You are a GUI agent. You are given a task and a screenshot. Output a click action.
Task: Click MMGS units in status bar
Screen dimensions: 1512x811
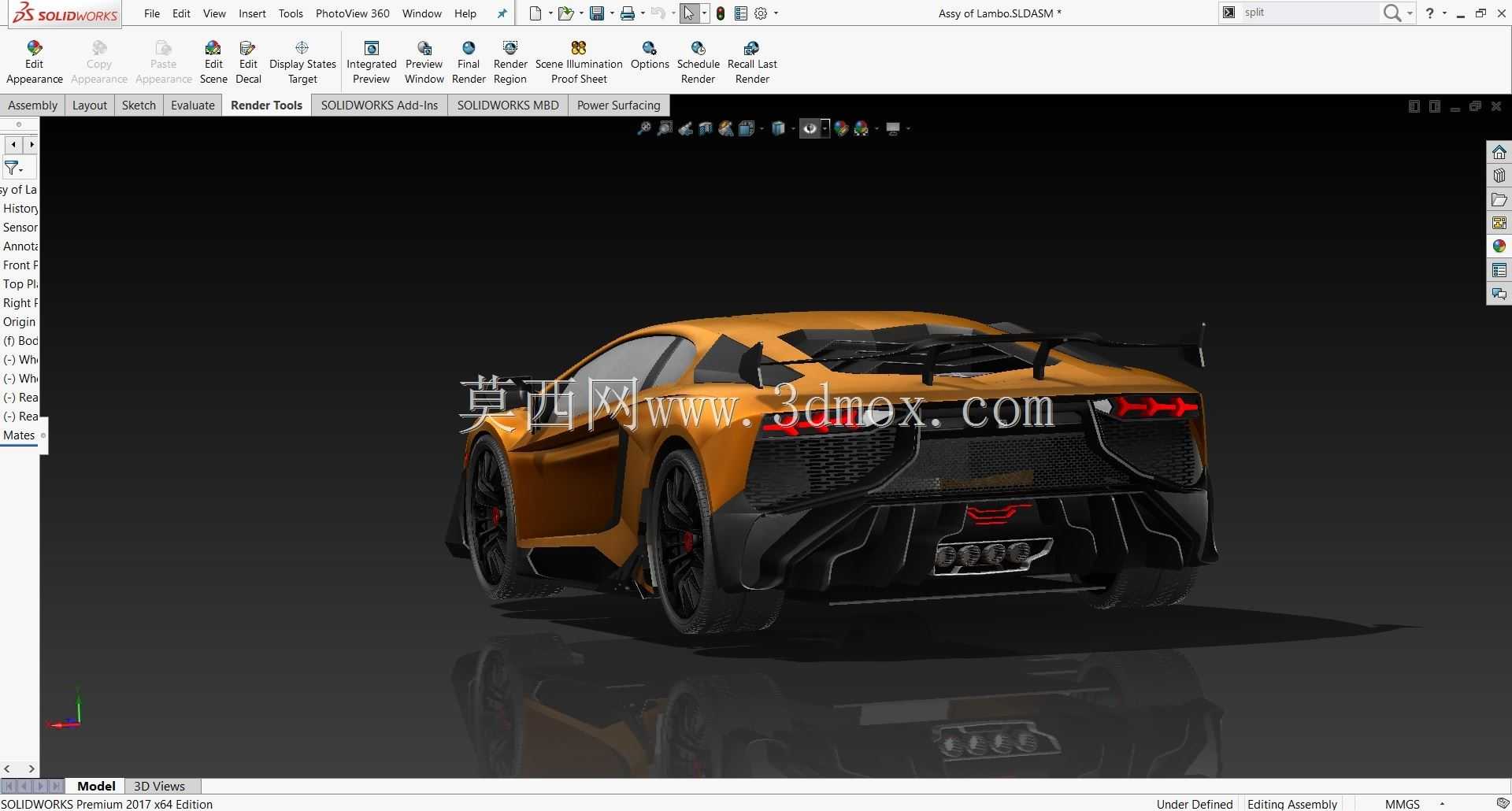click(x=1402, y=804)
